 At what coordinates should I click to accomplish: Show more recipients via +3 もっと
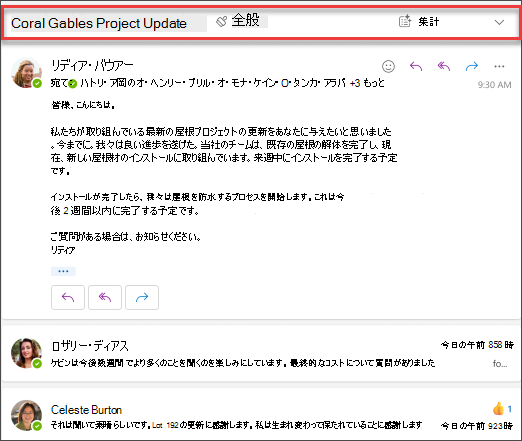[x=367, y=83]
